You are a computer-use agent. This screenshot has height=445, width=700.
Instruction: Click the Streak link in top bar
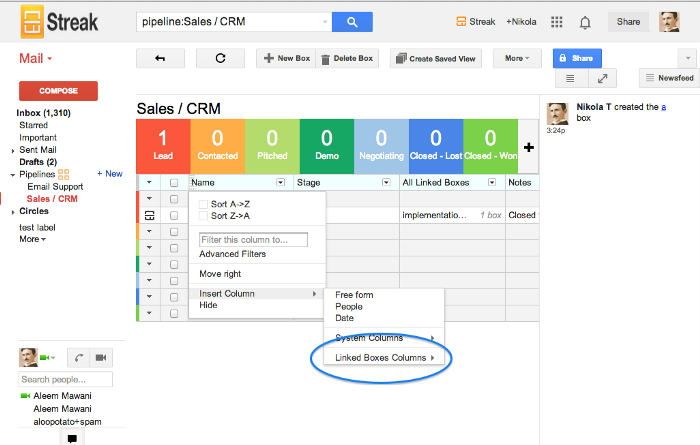point(476,21)
